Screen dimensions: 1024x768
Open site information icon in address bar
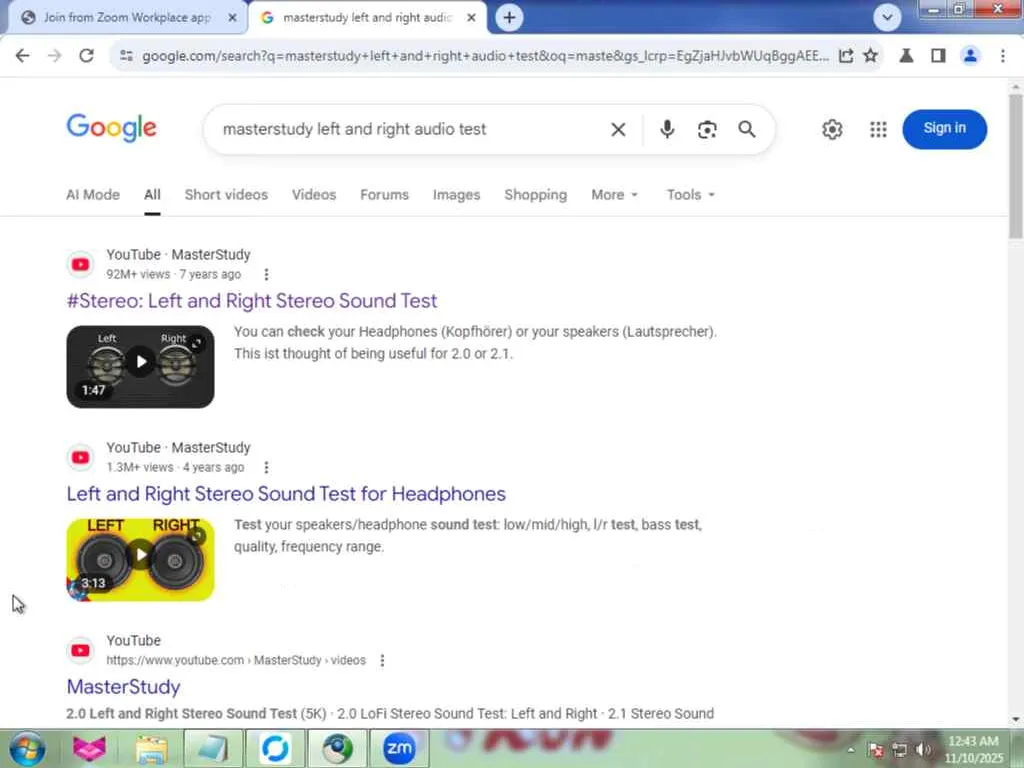pos(127,56)
